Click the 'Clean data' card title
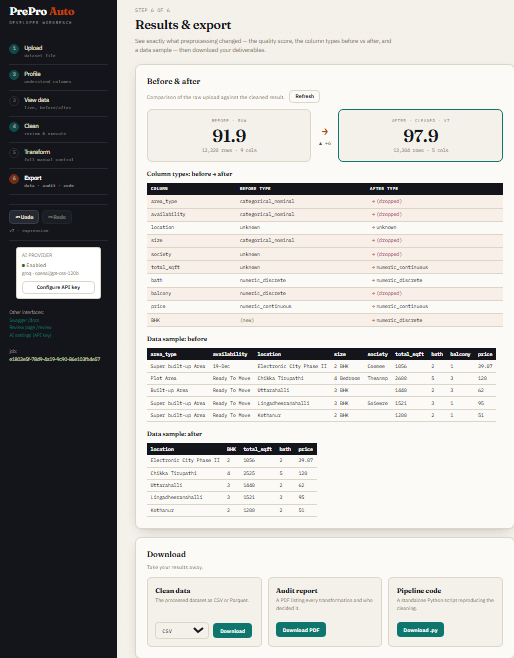 click(173, 590)
